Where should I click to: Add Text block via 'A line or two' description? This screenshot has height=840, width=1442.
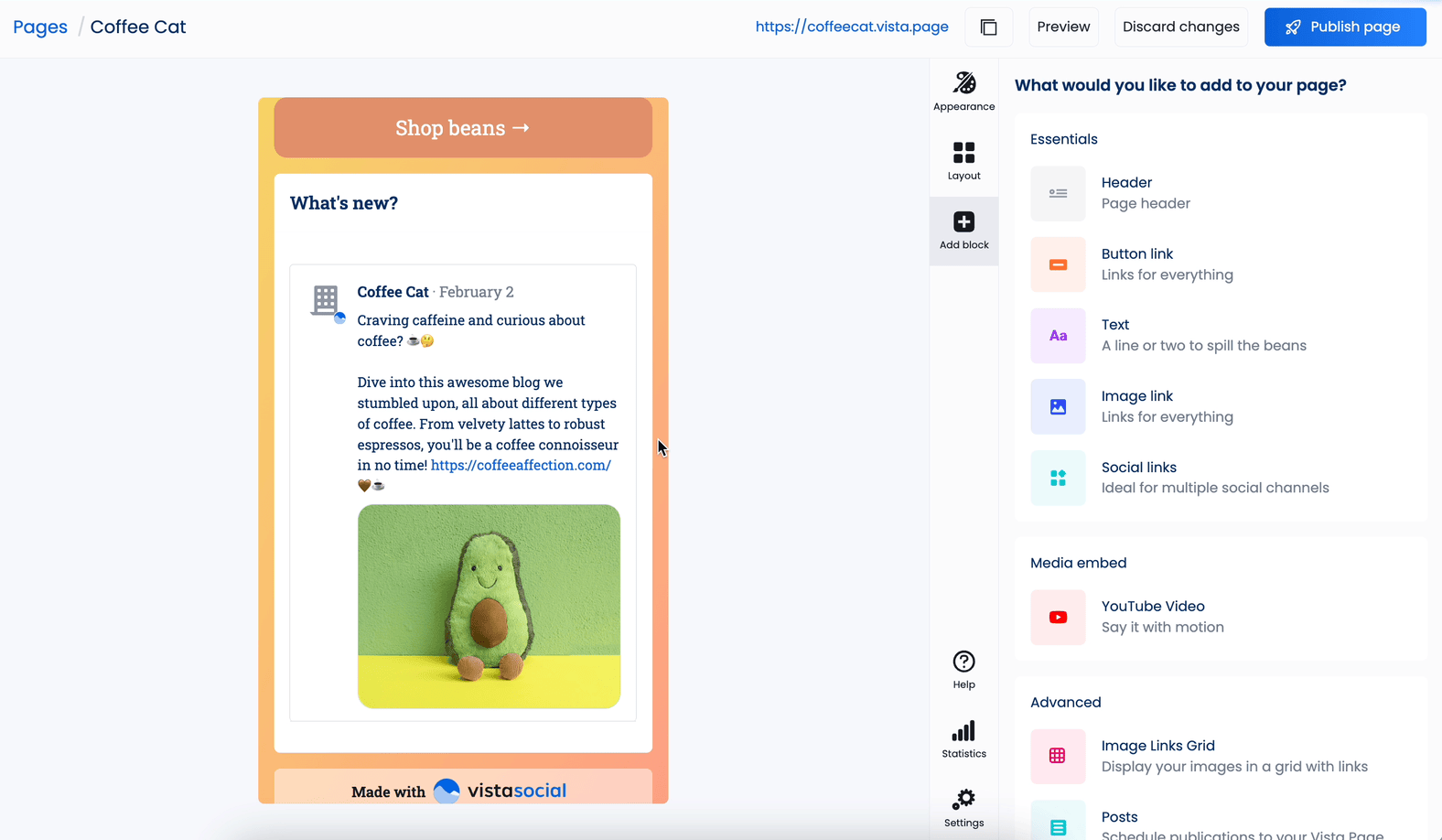(1204, 346)
